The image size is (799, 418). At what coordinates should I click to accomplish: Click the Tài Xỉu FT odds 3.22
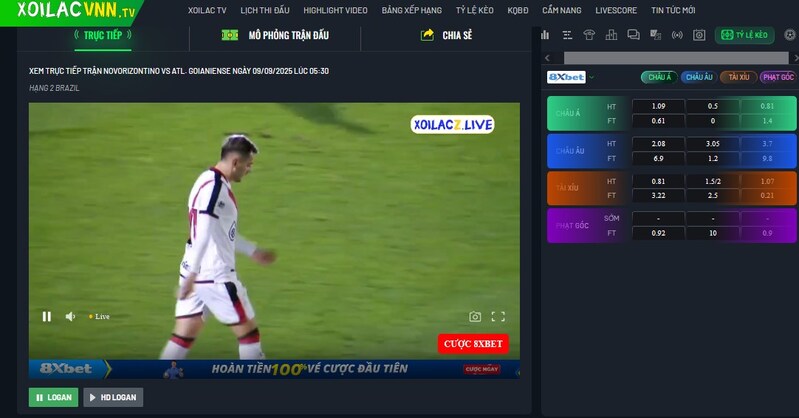(x=658, y=195)
